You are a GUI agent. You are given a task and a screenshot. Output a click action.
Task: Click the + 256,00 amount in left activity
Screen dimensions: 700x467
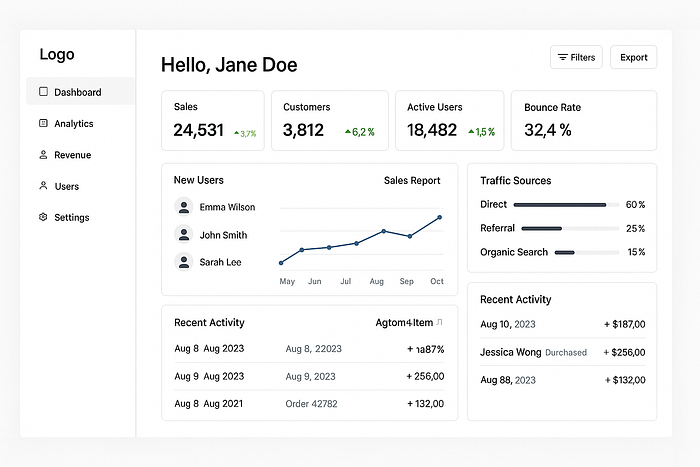(x=425, y=376)
